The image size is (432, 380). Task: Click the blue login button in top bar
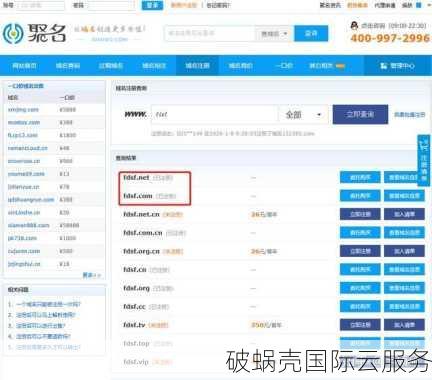[x=152, y=5]
